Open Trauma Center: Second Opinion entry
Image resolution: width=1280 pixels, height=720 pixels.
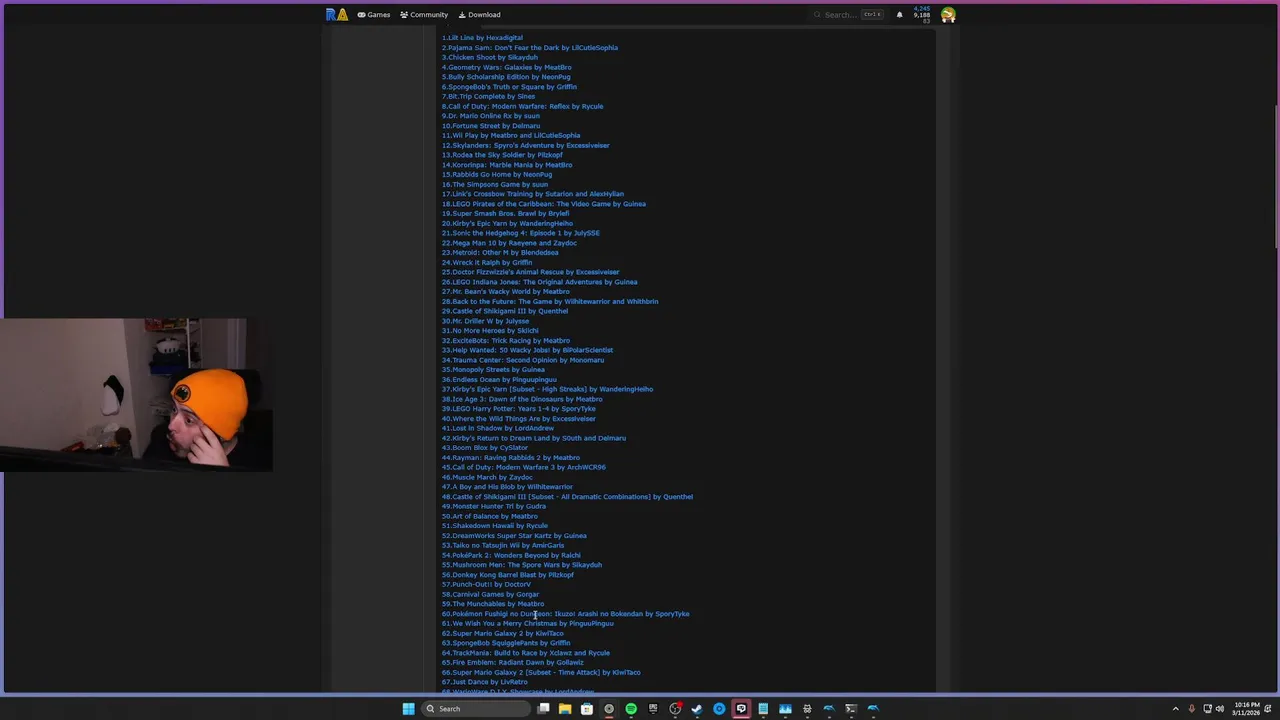pos(523,360)
